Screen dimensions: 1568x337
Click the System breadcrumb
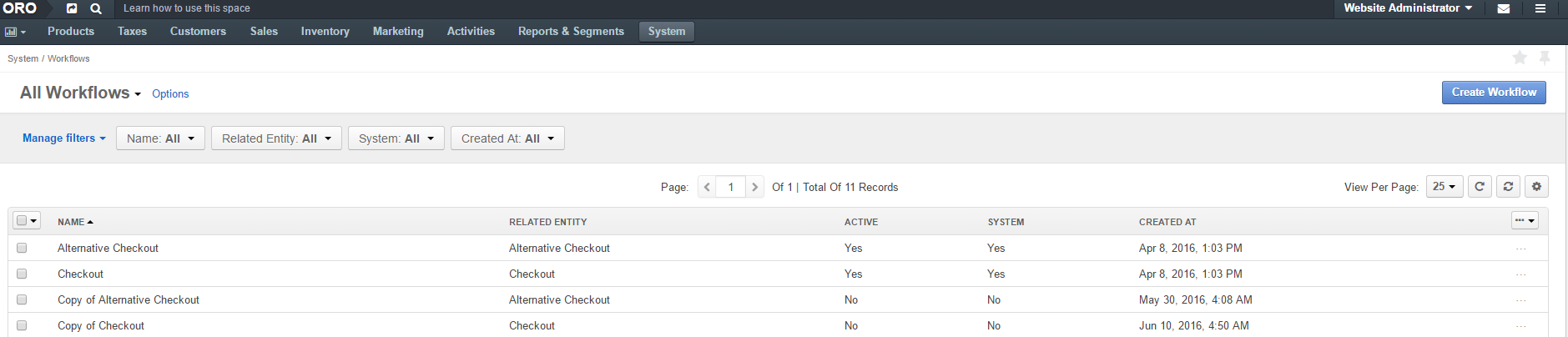click(x=23, y=58)
